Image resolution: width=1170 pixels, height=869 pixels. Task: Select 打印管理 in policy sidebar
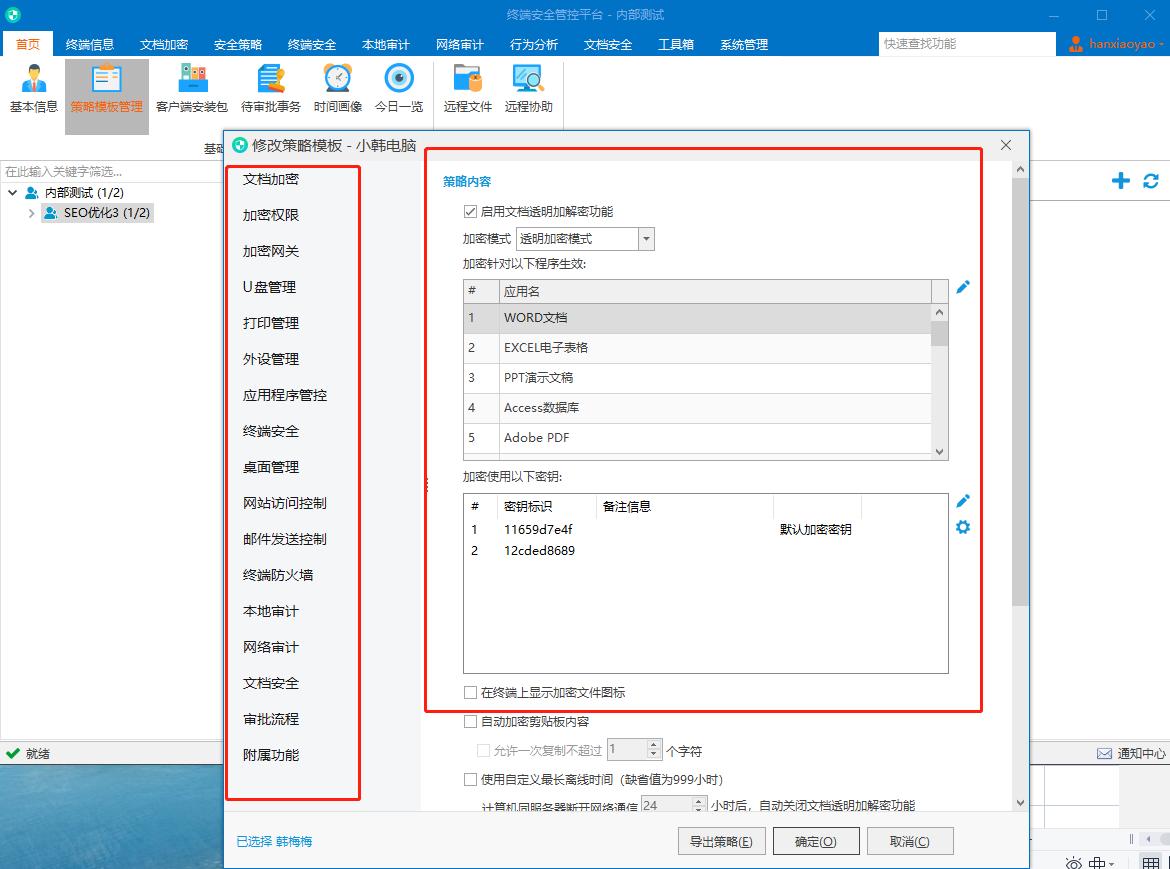click(x=271, y=323)
